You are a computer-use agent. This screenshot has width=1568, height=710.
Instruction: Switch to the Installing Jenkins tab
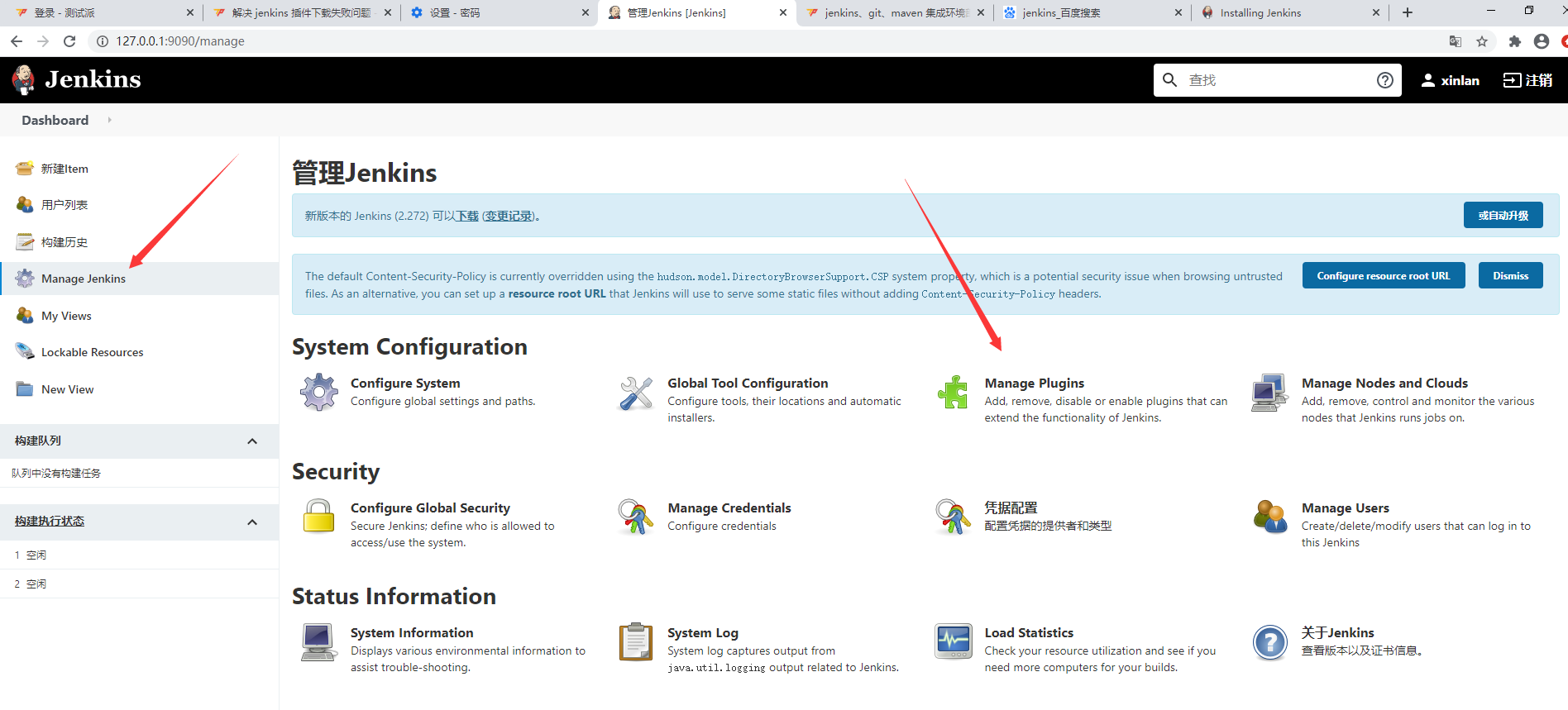pyautogui.click(x=1260, y=12)
